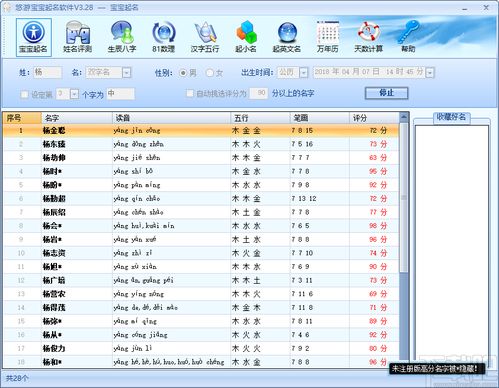The height and width of the screenshot is (388, 499).
Task: Select row 14 name 杨得茂
Action: (54, 308)
